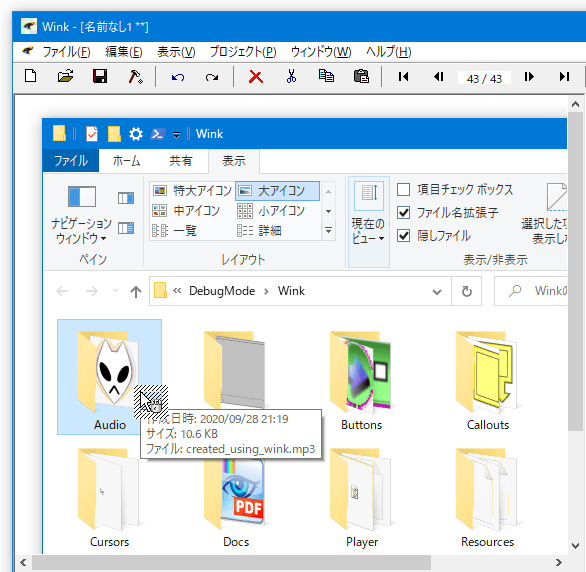The width and height of the screenshot is (586, 572).
Task: Open the ナビゲーション ウィンドウ dropdown
Action: point(81,216)
